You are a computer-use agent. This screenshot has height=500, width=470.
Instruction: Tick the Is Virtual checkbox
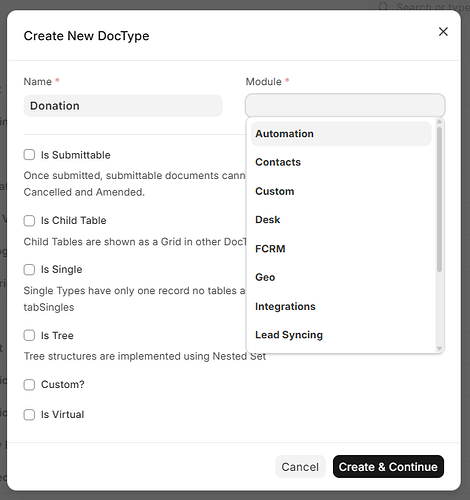(x=29, y=414)
